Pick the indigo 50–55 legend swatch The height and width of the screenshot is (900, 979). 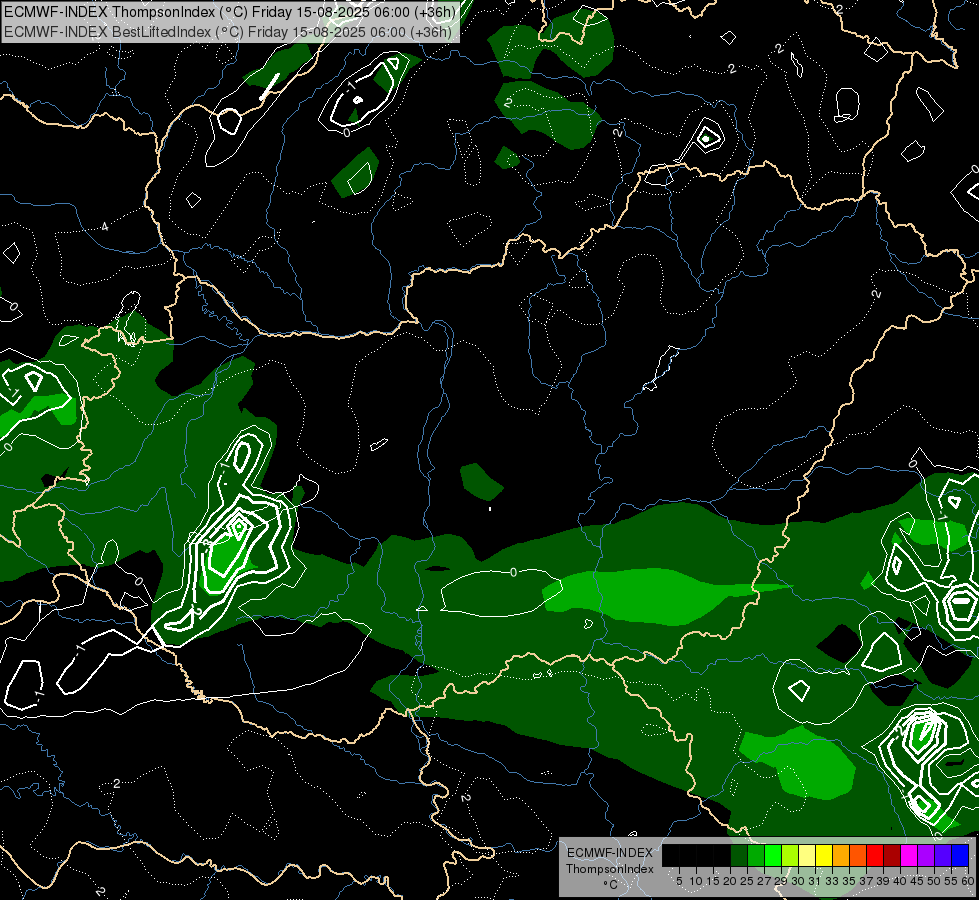[943, 855]
